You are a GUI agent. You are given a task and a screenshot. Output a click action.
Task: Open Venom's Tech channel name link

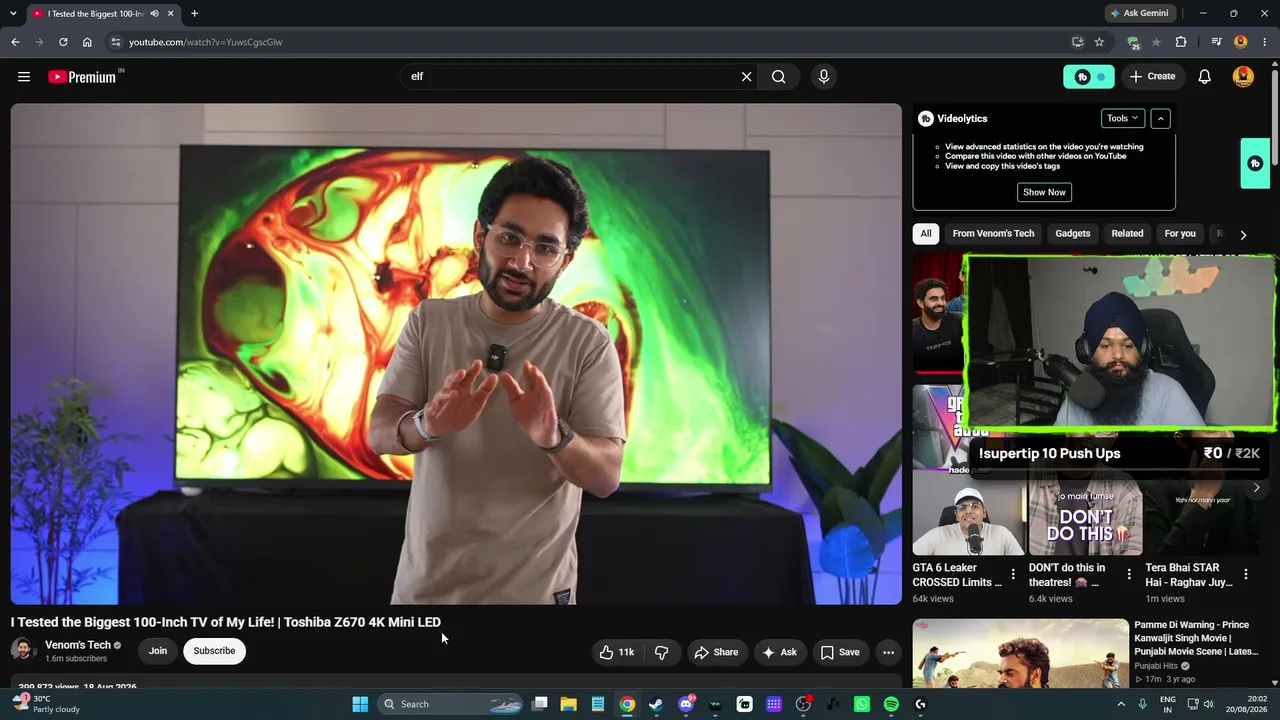(x=78, y=645)
